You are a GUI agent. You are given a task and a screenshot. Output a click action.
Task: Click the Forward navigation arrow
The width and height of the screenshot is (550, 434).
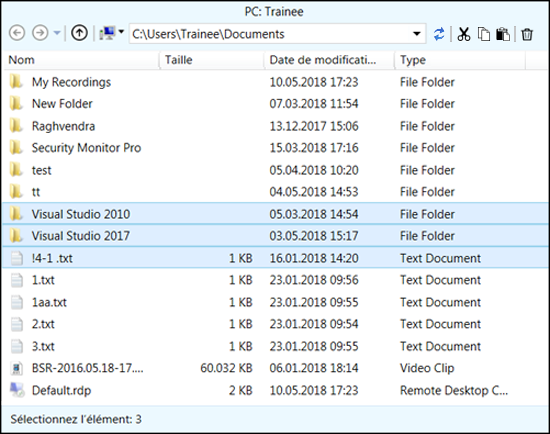(40, 33)
